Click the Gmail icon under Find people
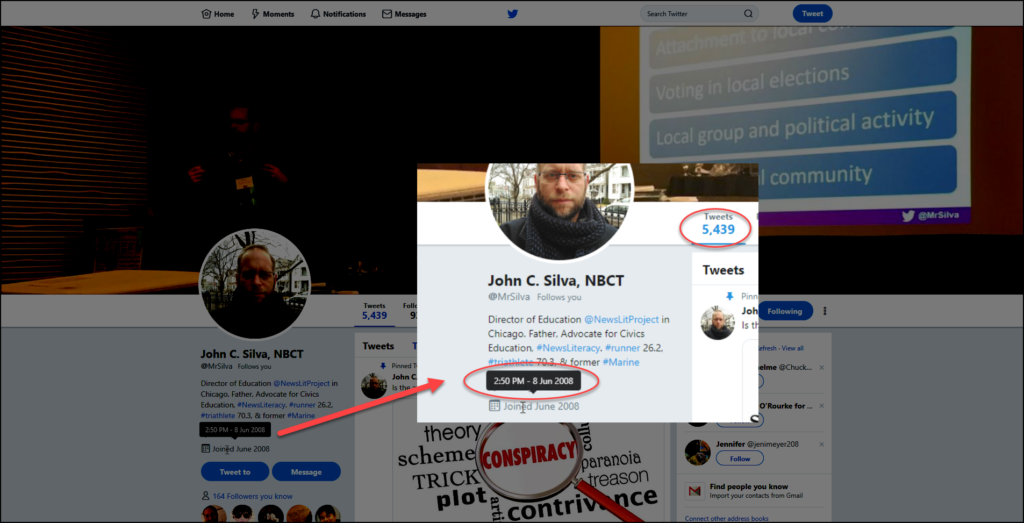The height and width of the screenshot is (523, 1024). tap(692, 491)
